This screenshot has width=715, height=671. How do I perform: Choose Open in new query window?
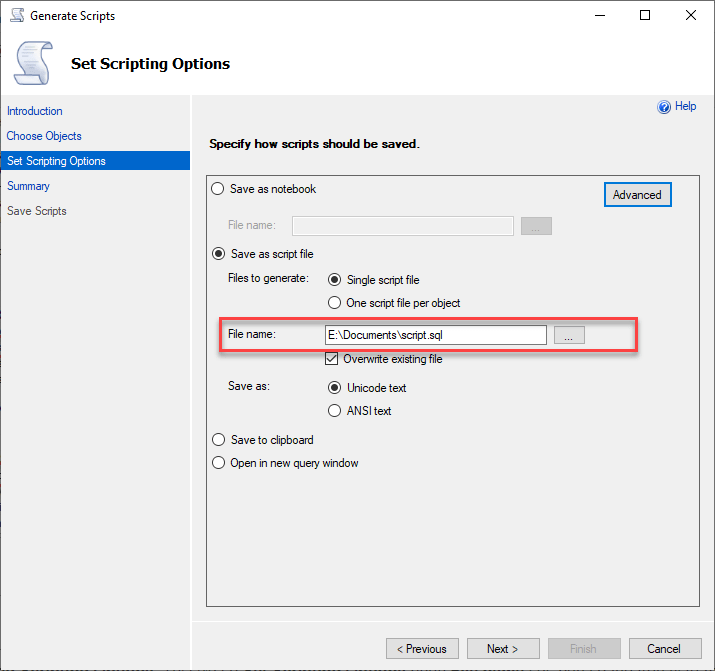coord(218,463)
